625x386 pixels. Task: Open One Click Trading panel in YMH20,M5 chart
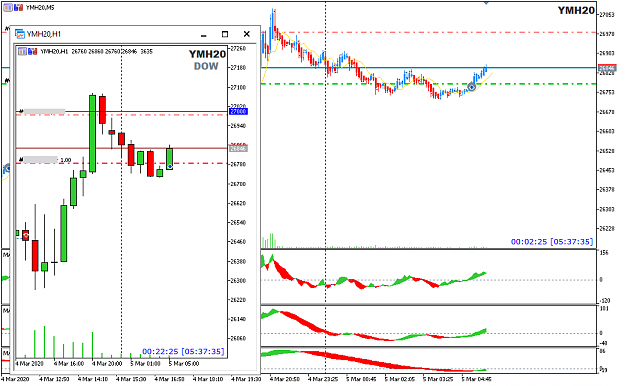click(8, 8)
